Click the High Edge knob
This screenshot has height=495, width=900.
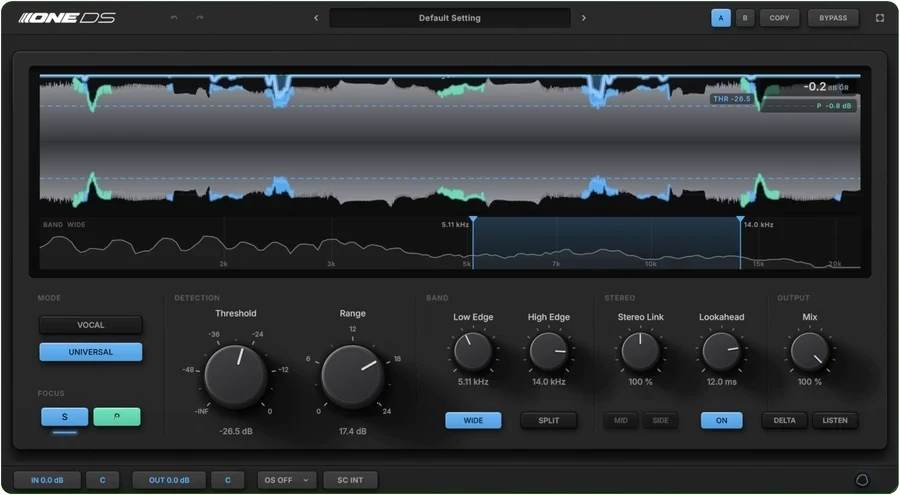pos(549,351)
